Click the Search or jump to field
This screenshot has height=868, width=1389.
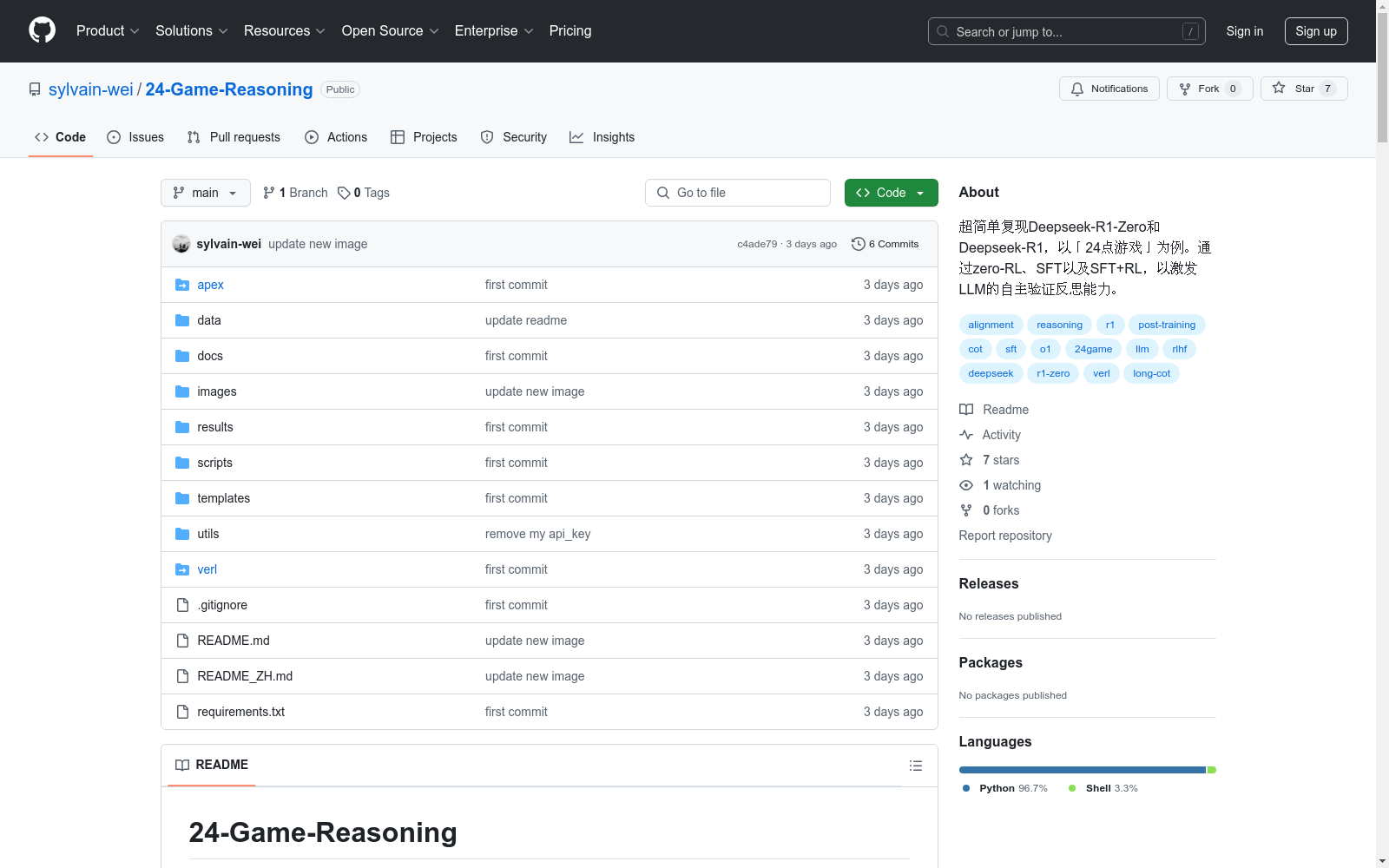(1067, 31)
